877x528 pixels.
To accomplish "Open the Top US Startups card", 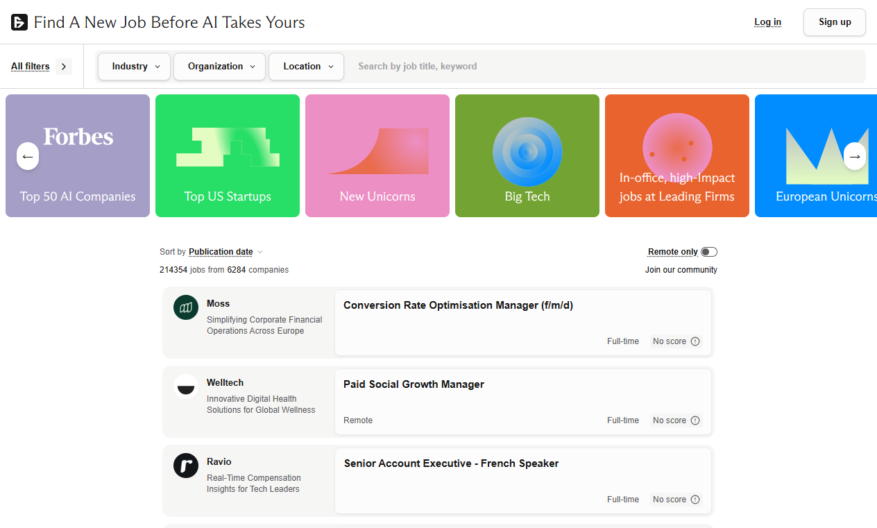I will coord(228,155).
